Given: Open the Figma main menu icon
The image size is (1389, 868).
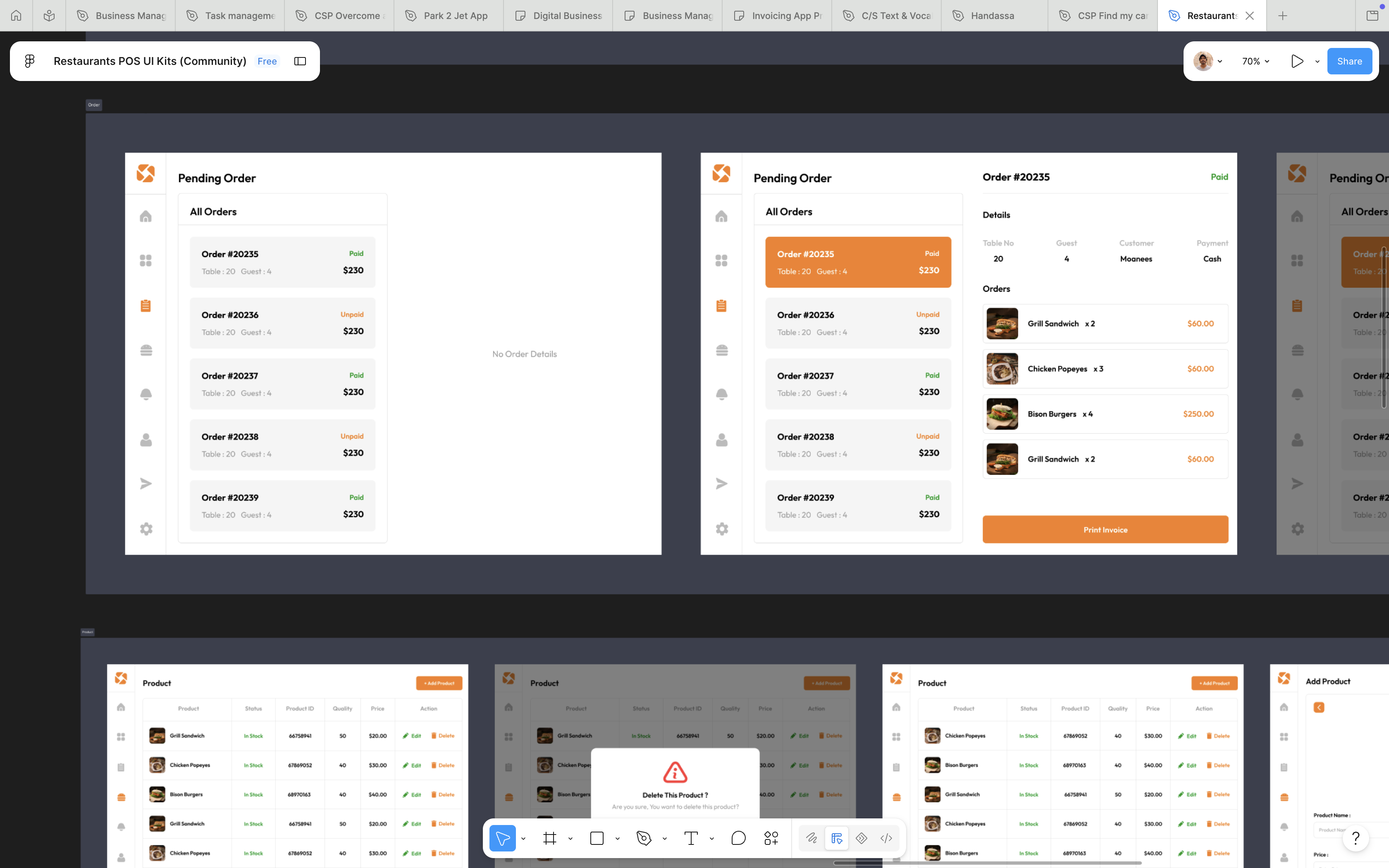Looking at the screenshot, I should pos(30,61).
